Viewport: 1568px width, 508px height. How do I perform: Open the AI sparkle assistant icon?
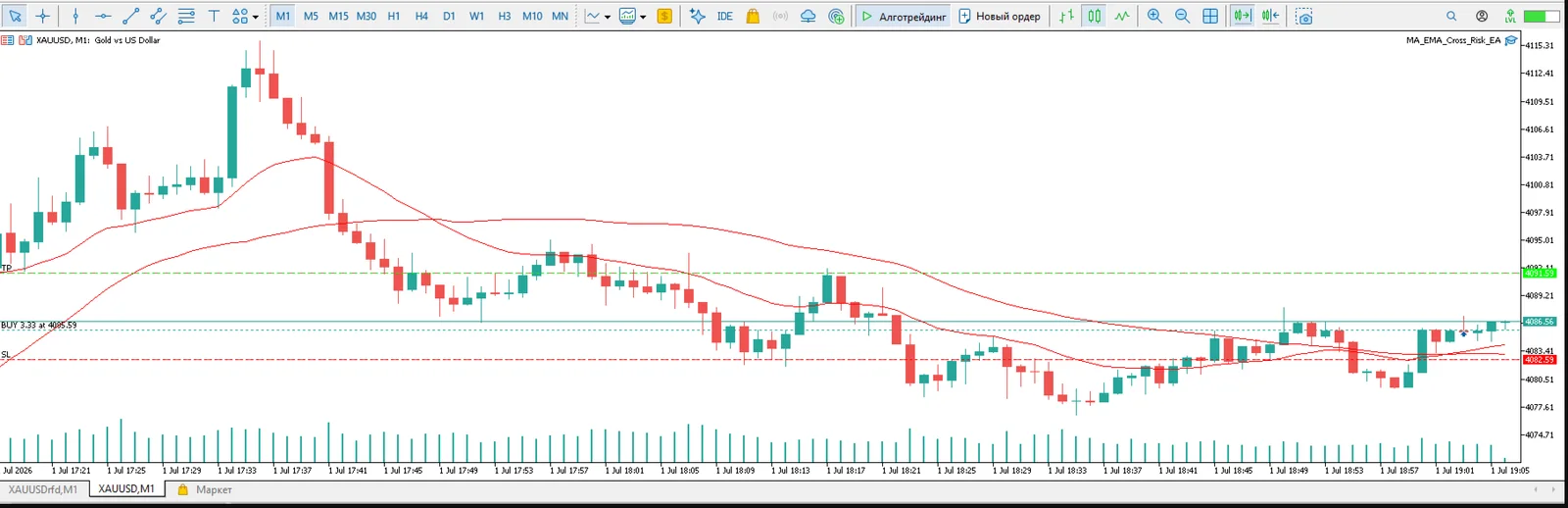click(697, 16)
